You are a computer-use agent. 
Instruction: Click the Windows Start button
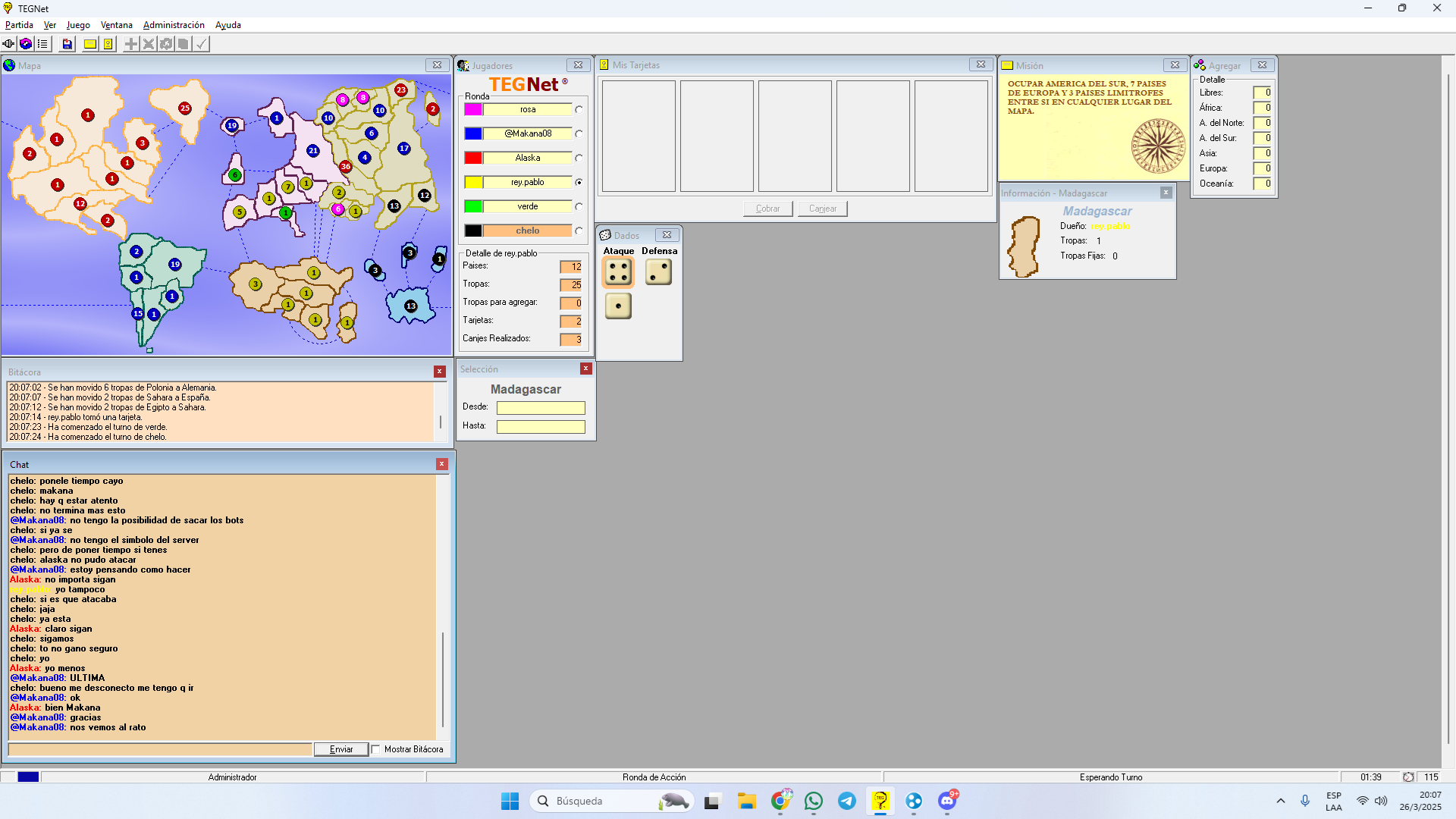point(510,801)
